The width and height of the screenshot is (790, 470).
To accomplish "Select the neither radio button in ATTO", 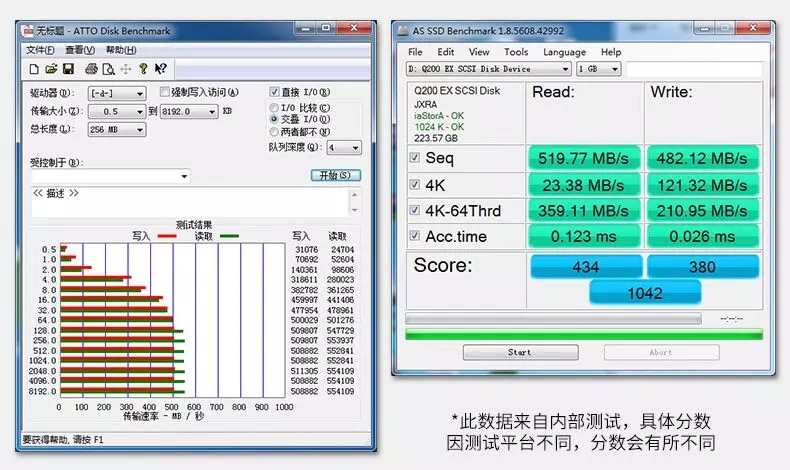I will tap(274, 131).
